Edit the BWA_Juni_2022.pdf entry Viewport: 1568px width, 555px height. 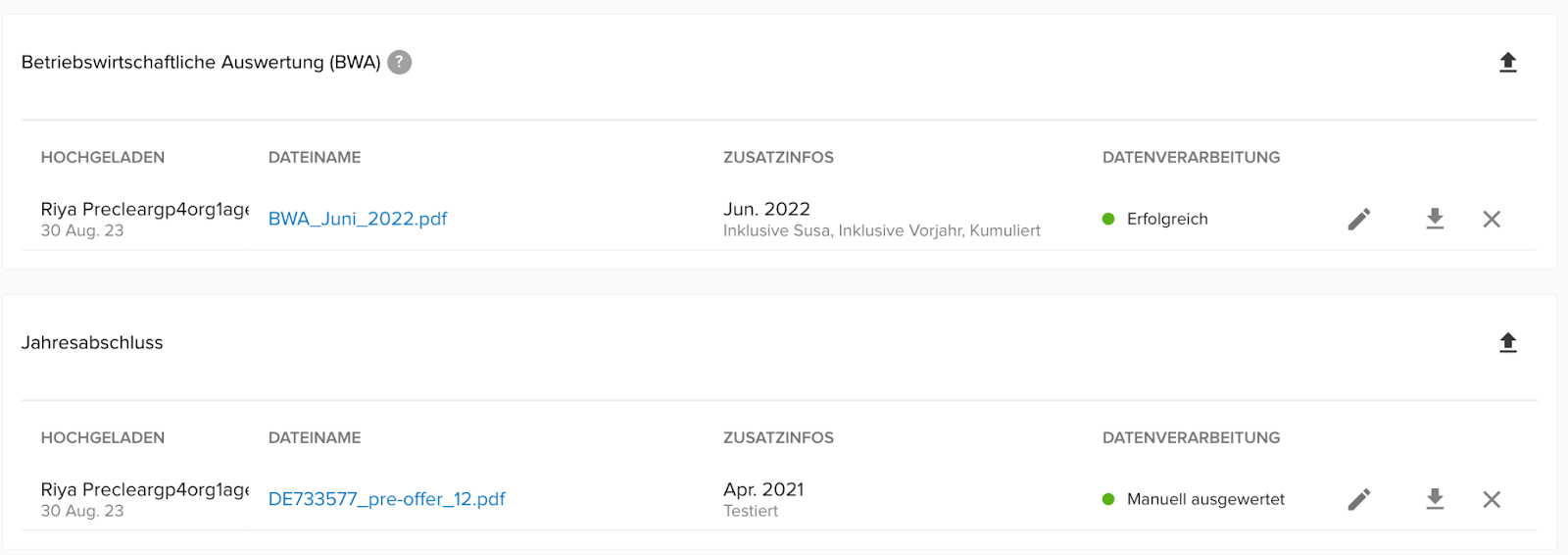pyautogui.click(x=1358, y=219)
